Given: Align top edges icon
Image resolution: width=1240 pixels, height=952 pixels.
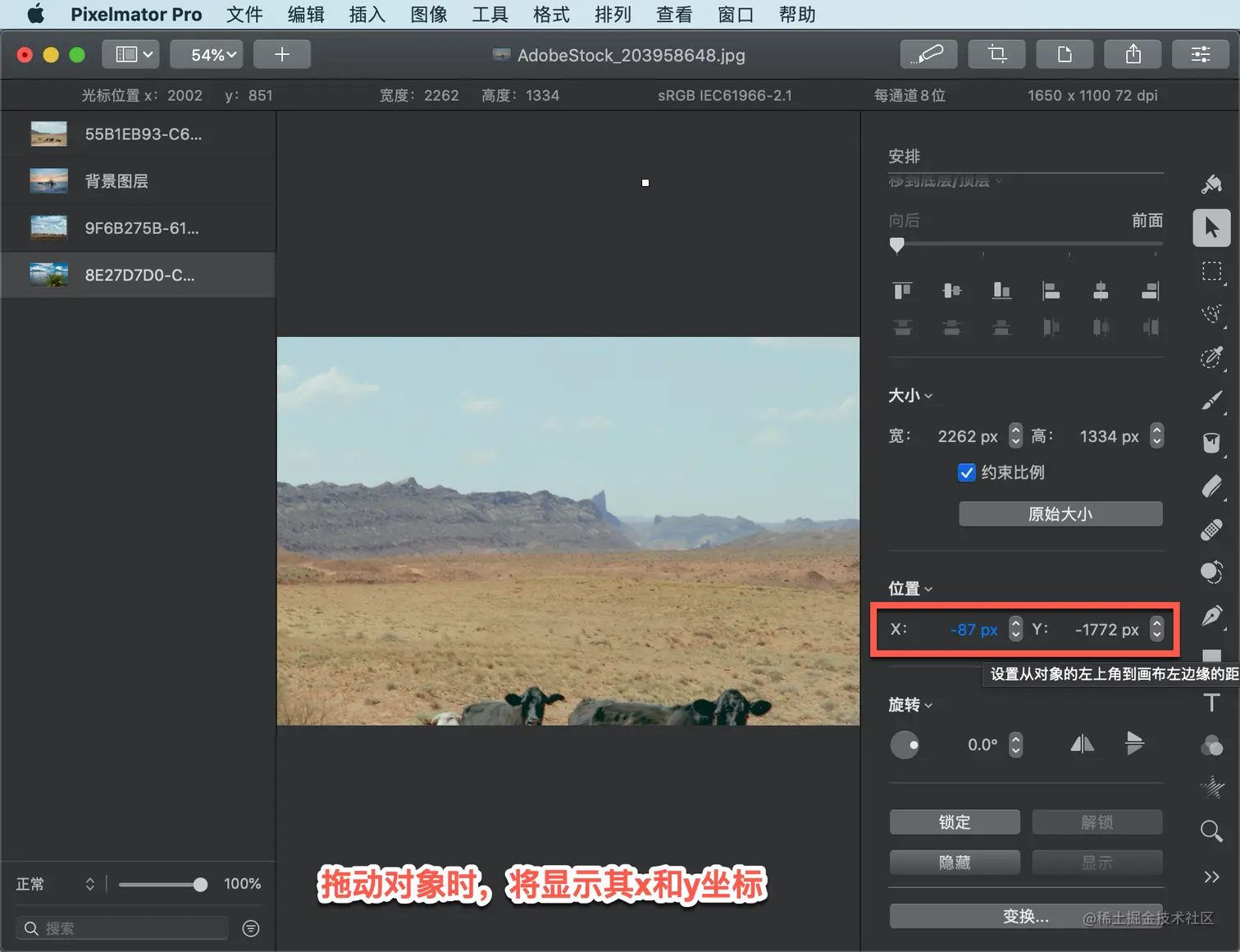Looking at the screenshot, I should [902, 290].
